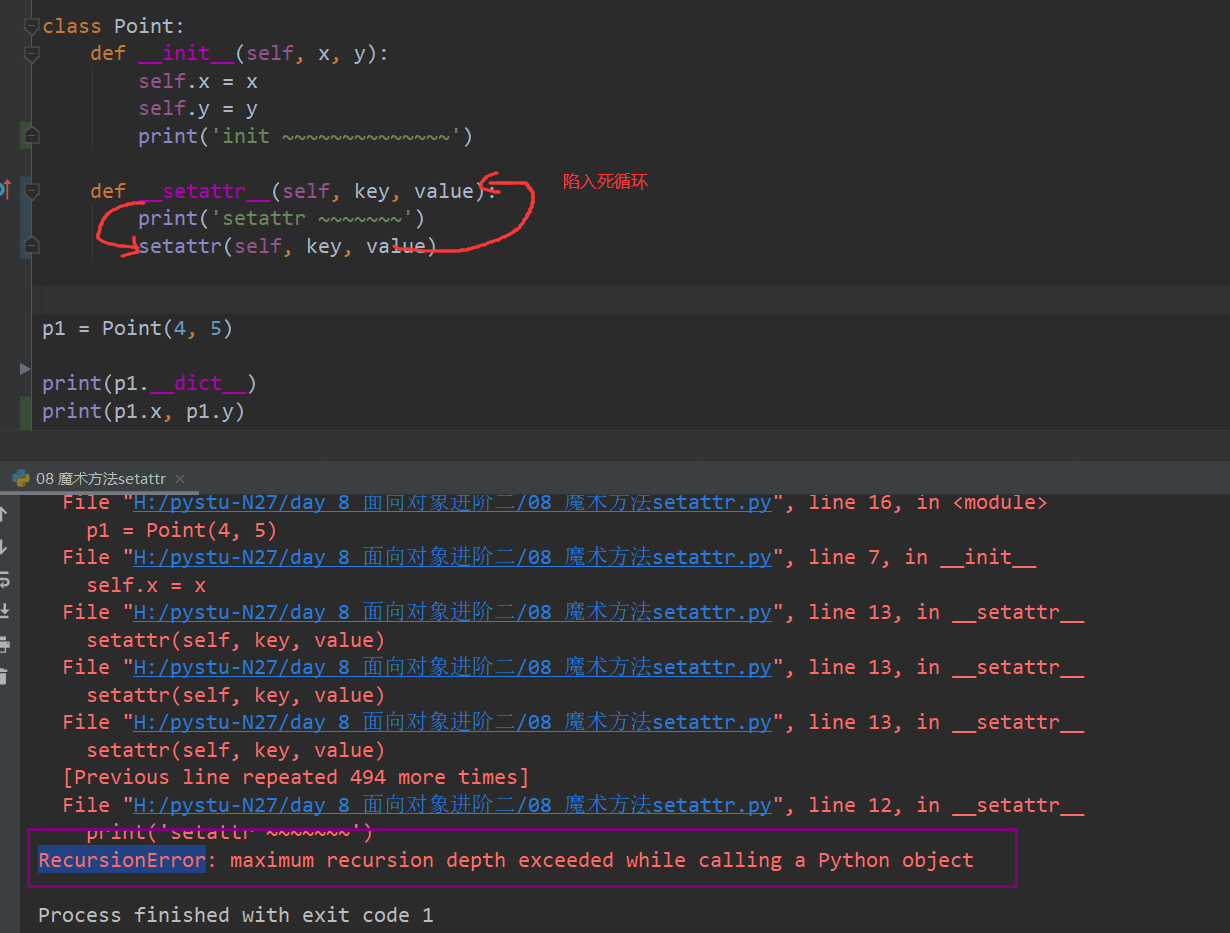Click fold end marker at setattr(self, key, value) line
Image resolution: width=1230 pixels, height=933 pixels.
coord(32,246)
